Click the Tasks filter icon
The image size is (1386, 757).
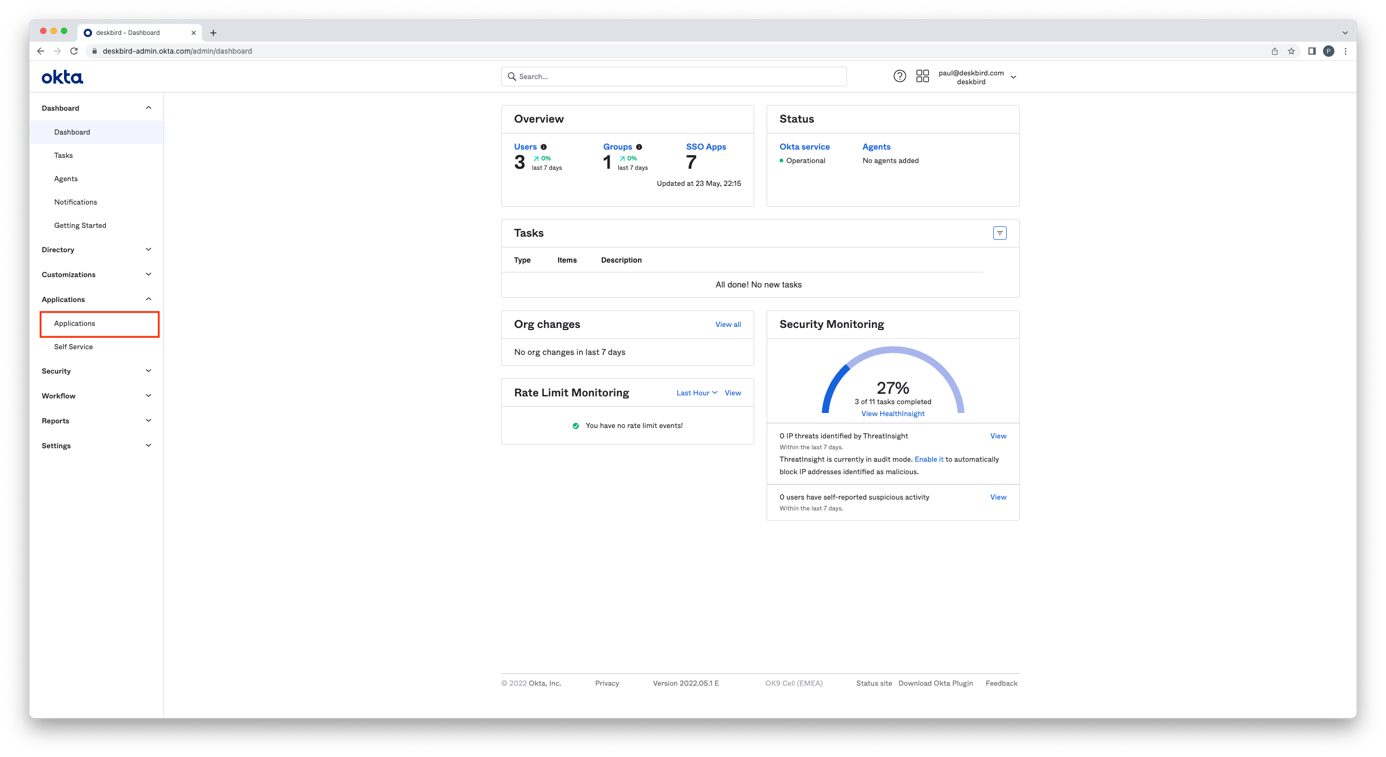(999, 233)
